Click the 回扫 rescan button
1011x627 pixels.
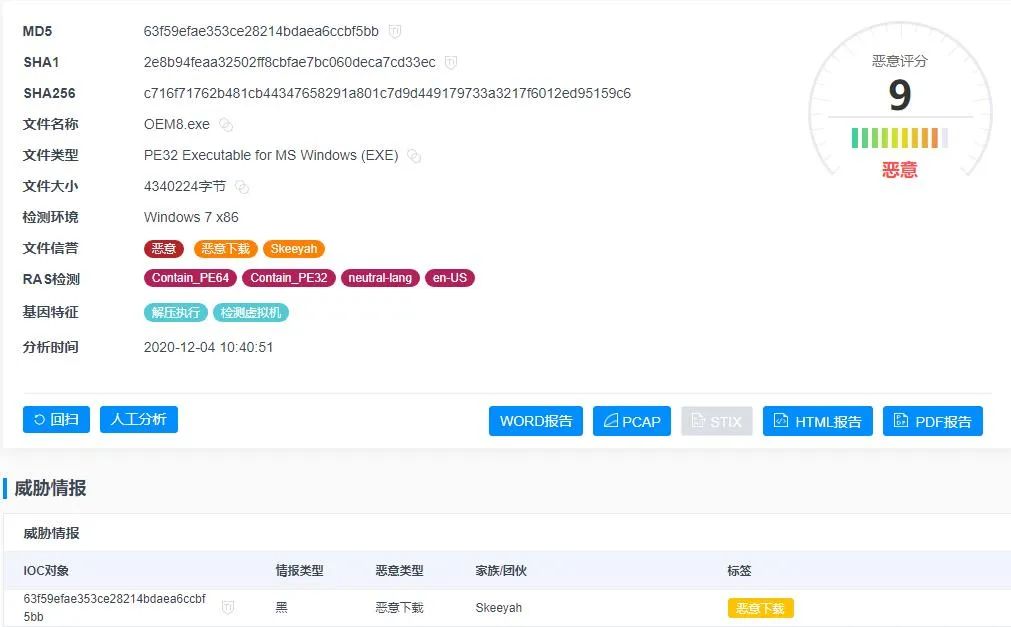coord(56,420)
